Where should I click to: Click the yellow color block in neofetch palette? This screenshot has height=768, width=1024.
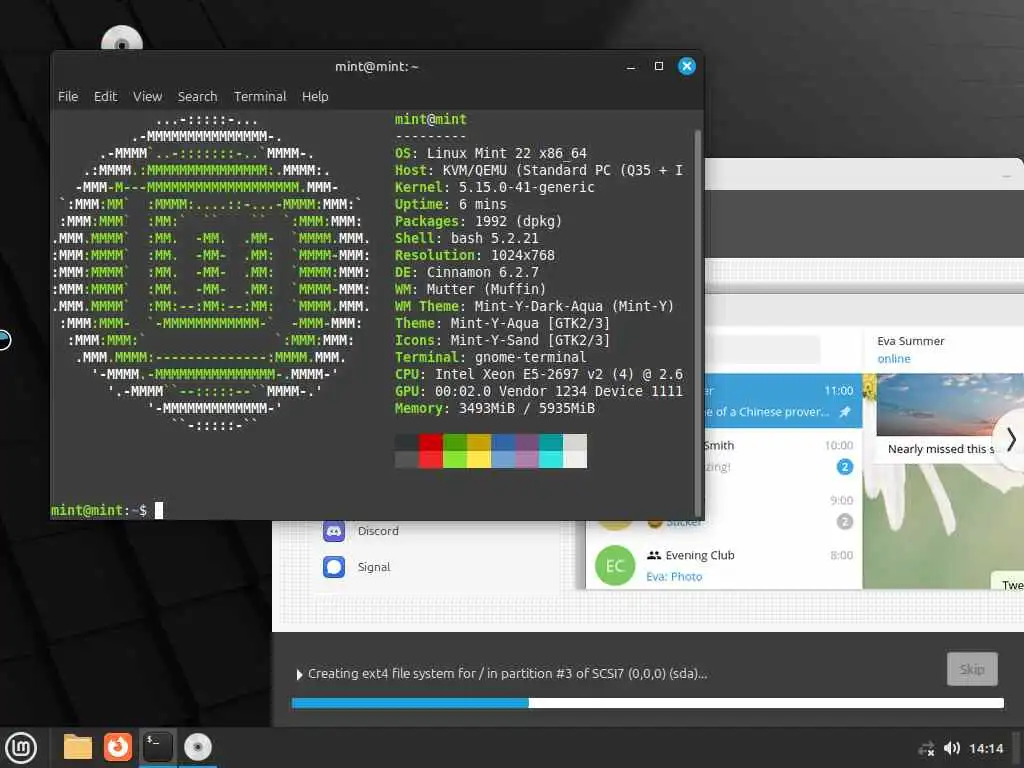click(479, 451)
